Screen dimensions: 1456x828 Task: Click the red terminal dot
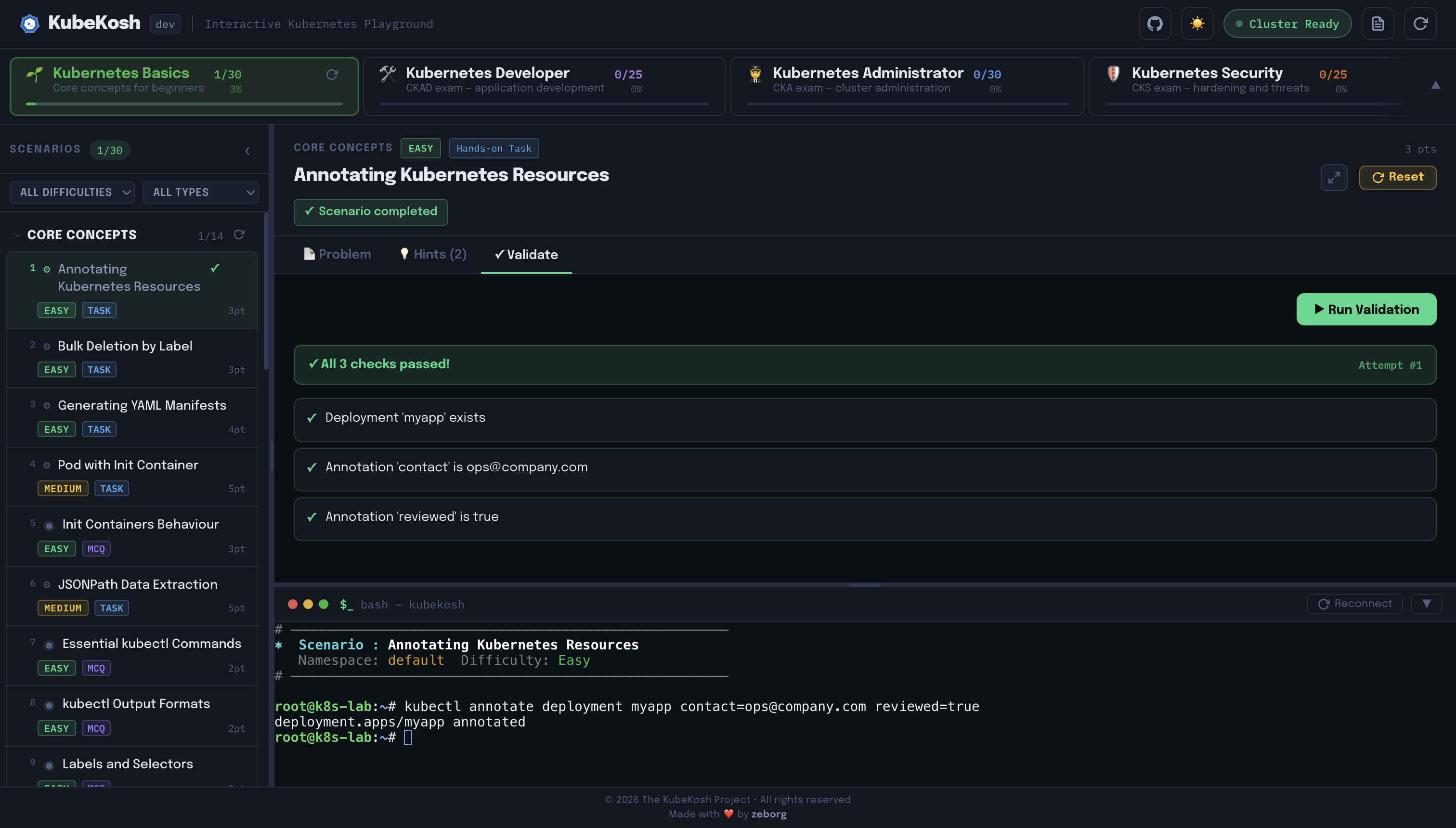pos(292,604)
